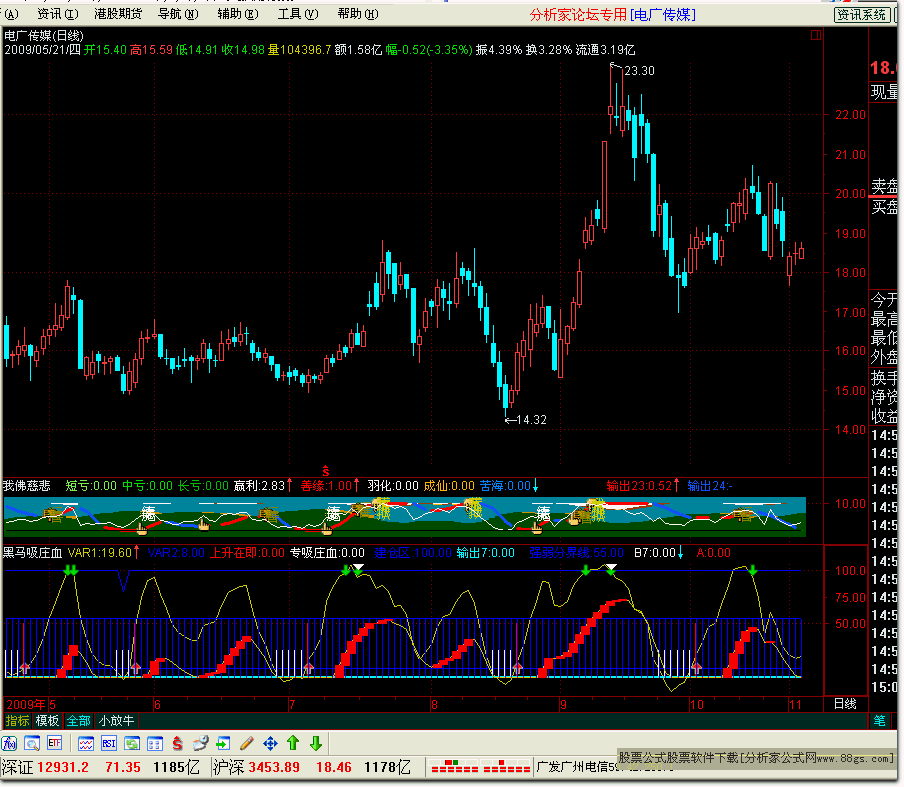
Task: Click the 黑马吸庄血 indicator name
Action: coord(32,553)
